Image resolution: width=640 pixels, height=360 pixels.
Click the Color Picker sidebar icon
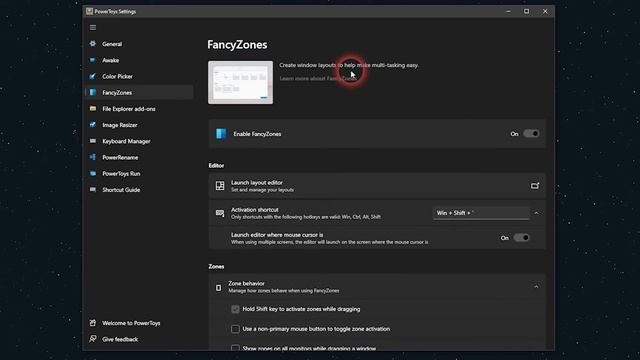coord(93,76)
